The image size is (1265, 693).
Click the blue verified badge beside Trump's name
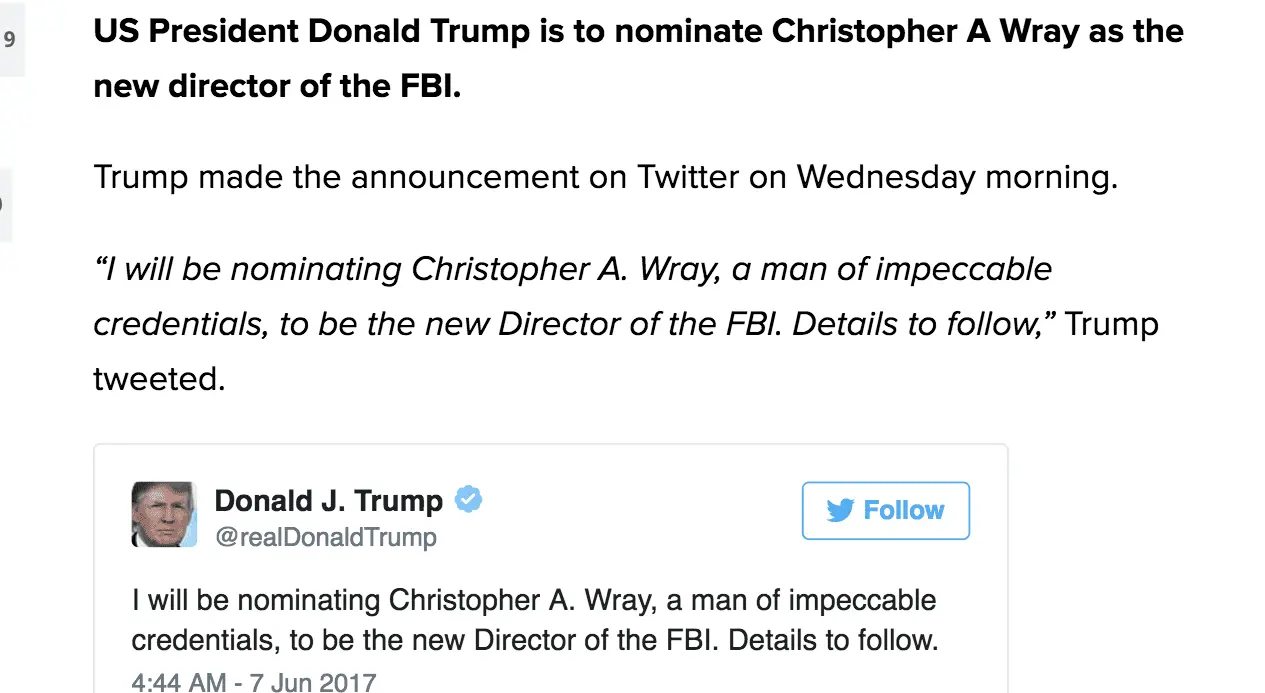[x=468, y=498]
